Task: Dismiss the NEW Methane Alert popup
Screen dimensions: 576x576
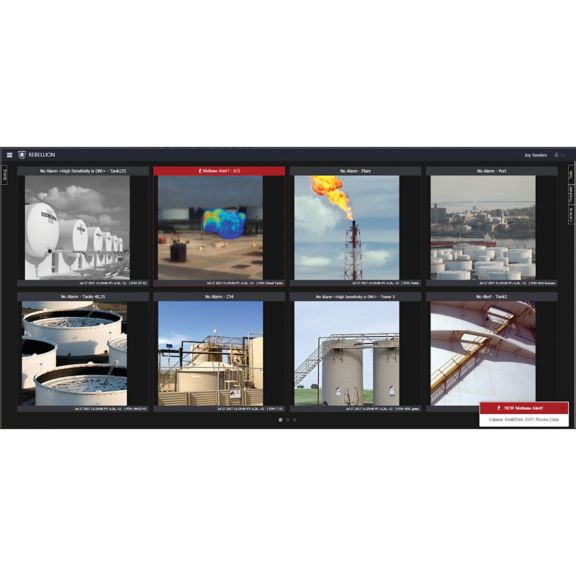Action: [x=563, y=408]
